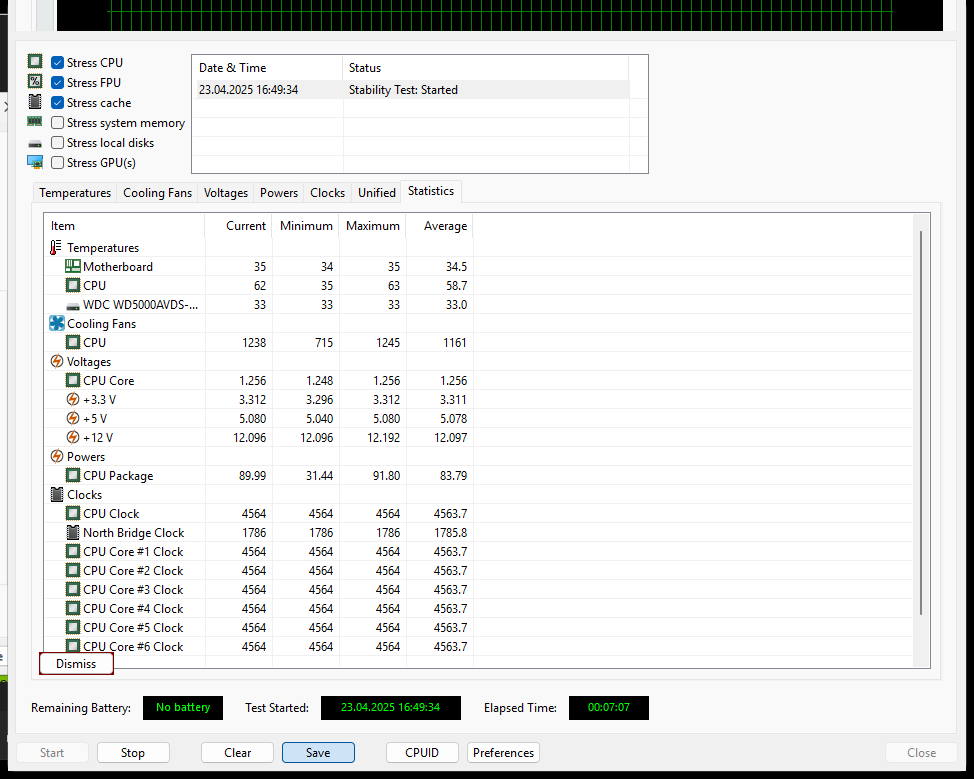The height and width of the screenshot is (779, 974).
Task: Click the Clocks category chip icon
Action: pos(56,495)
